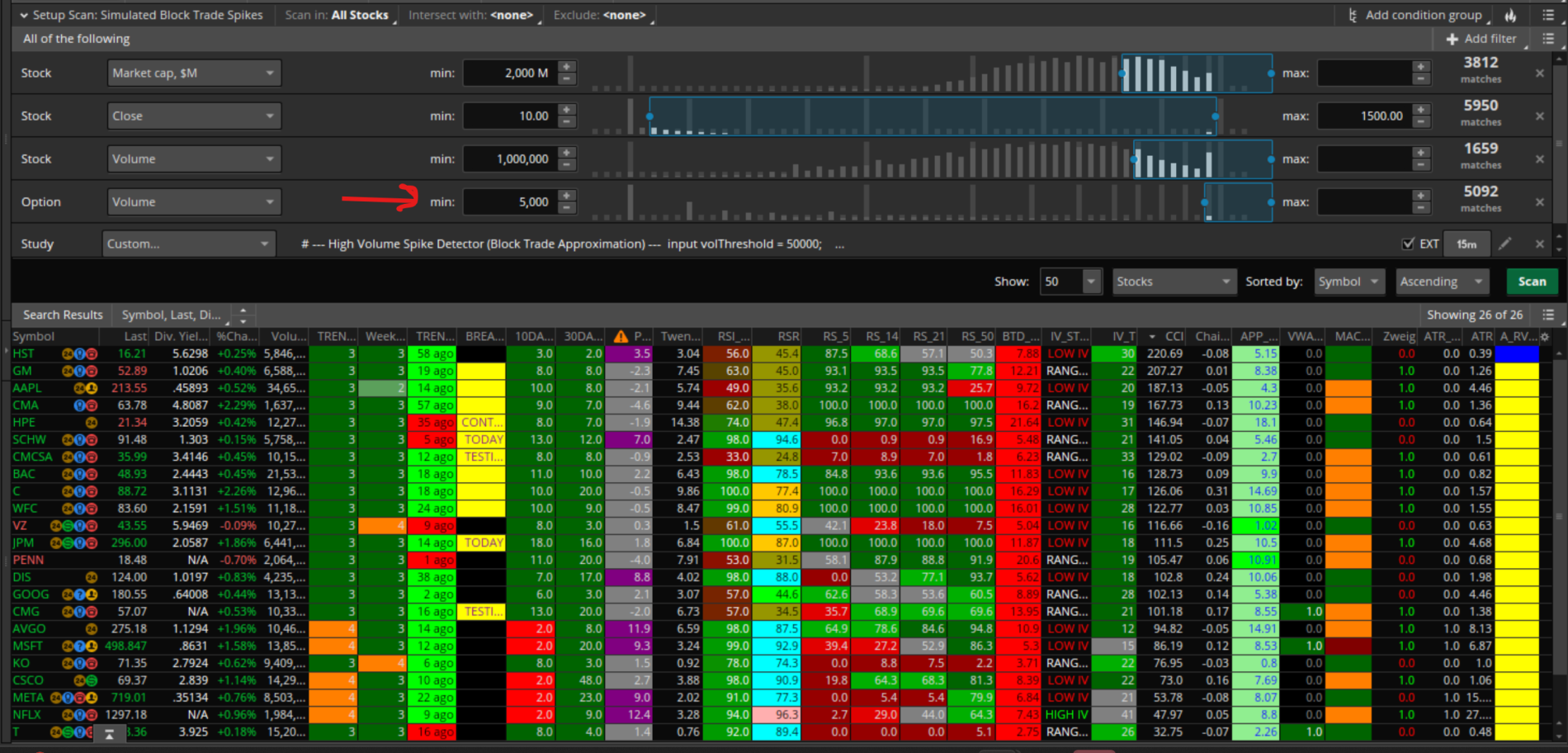1568x753 pixels.
Task: Sort by the Zweig column header
Action: [1399, 336]
